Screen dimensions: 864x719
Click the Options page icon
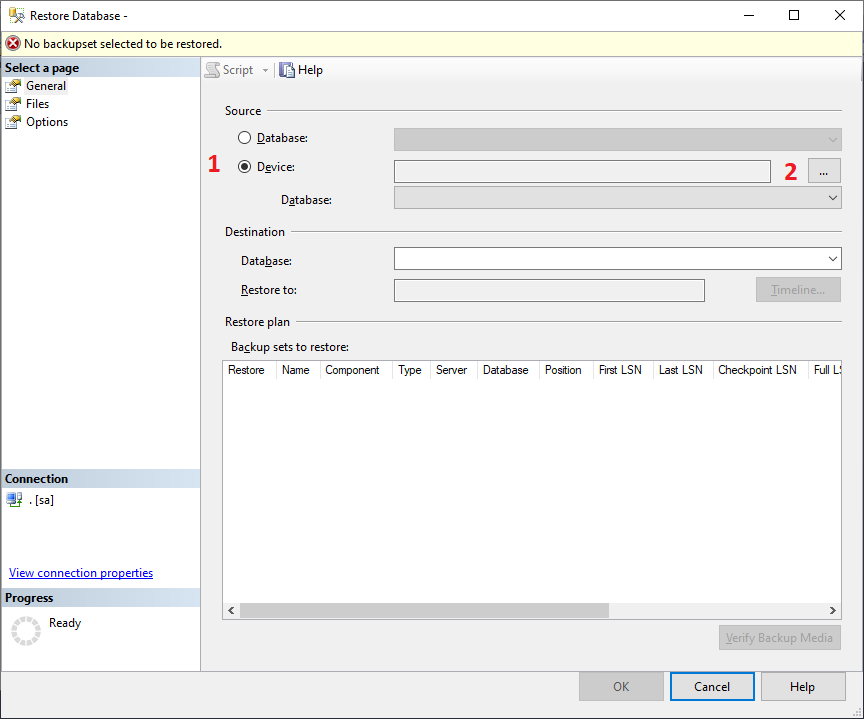pyautogui.click(x=13, y=122)
